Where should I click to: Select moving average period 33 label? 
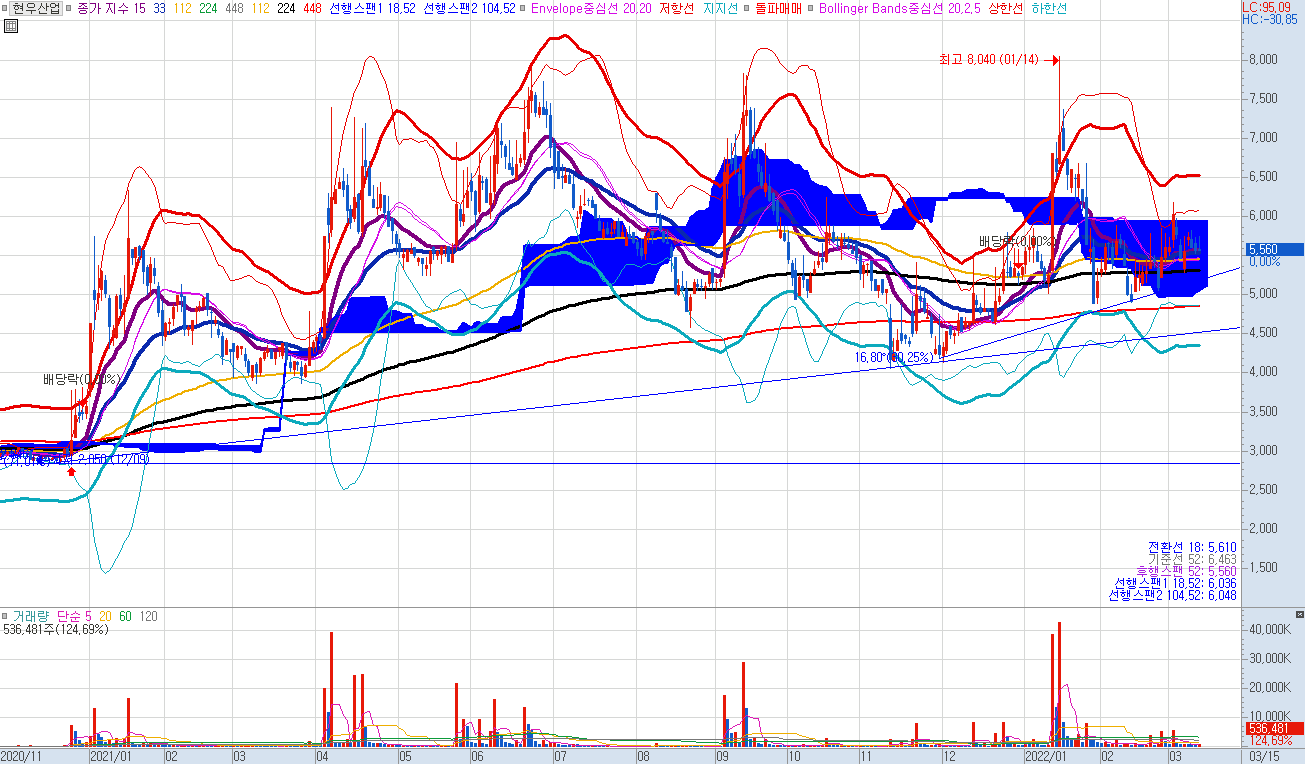coord(159,8)
